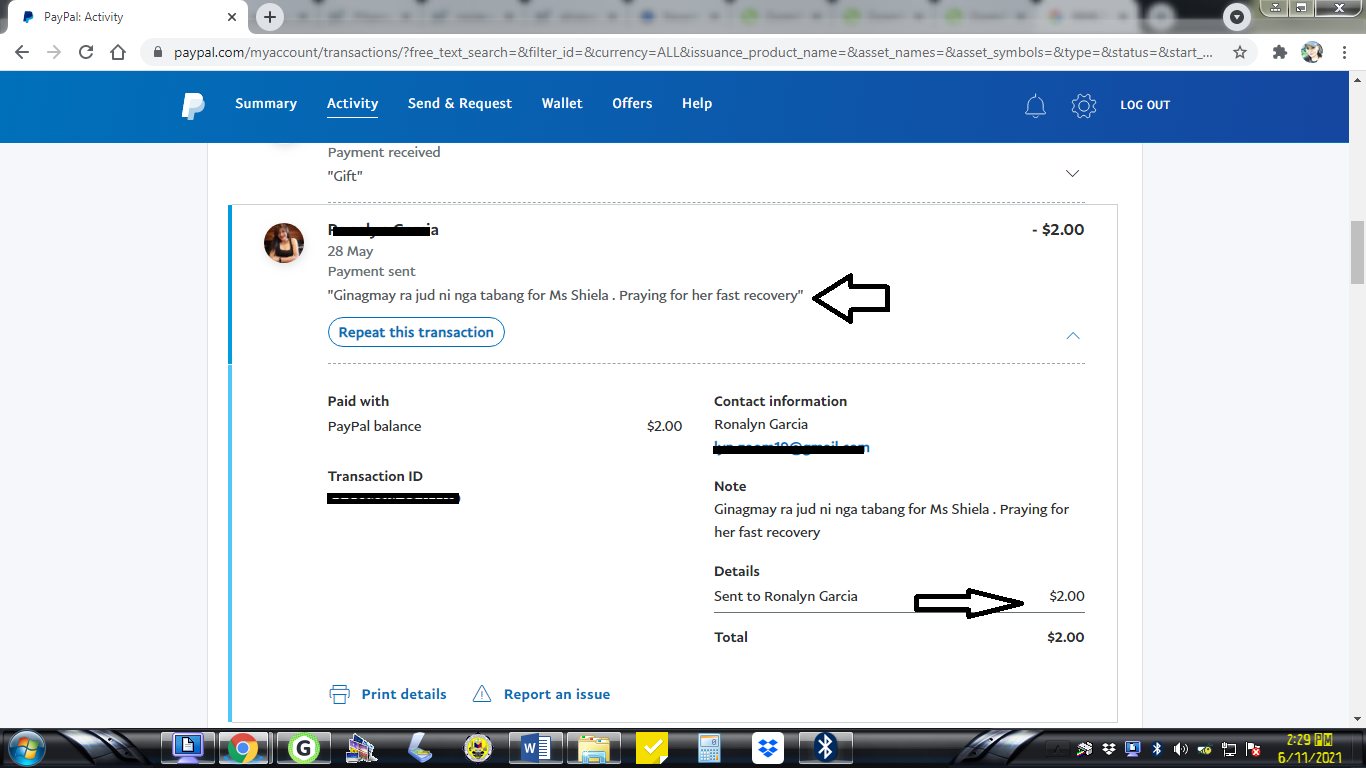Open Chrome extensions puzzle icon

[1280, 52]
